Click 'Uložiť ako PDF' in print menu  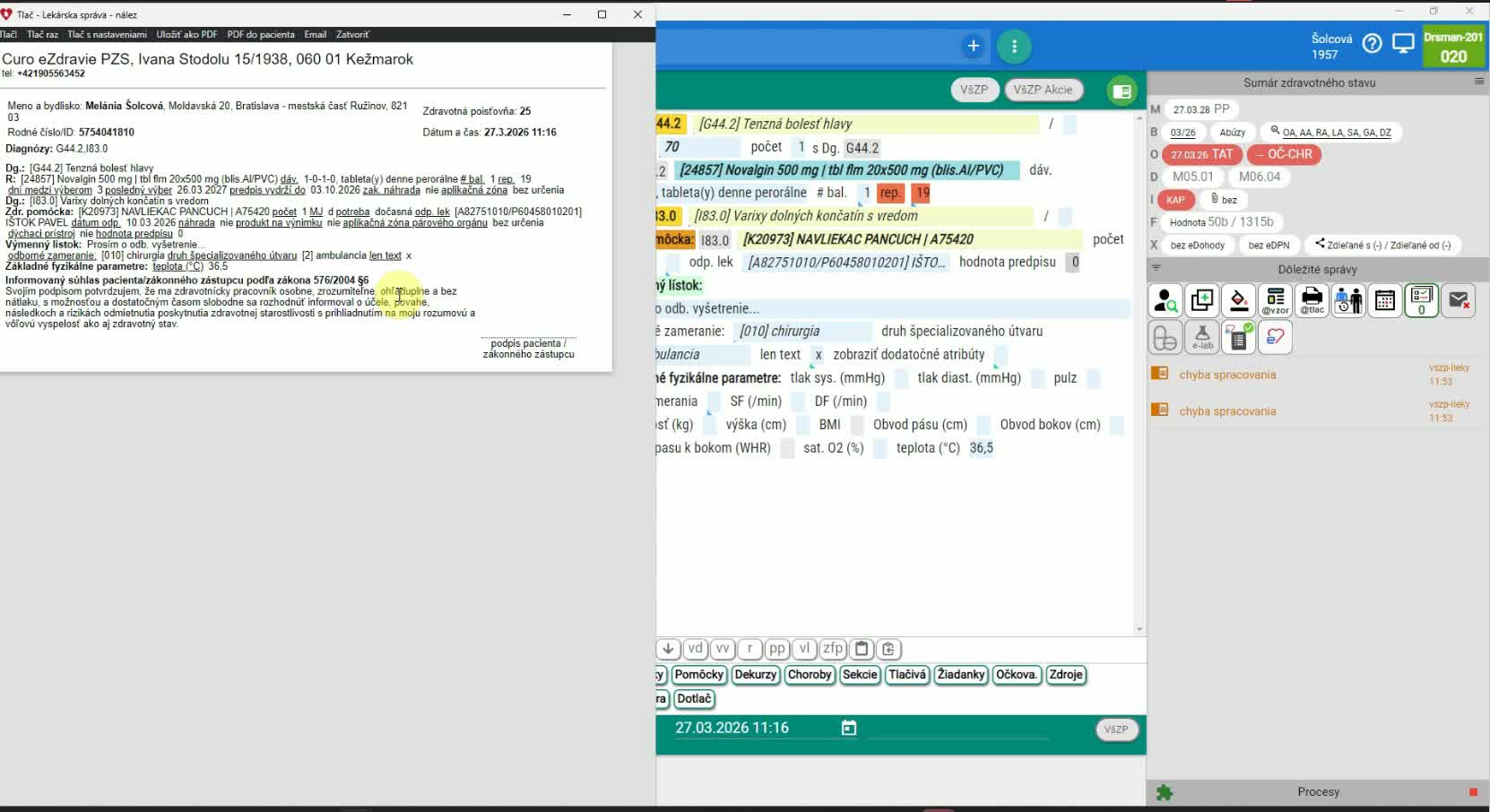tap(186, 34)
